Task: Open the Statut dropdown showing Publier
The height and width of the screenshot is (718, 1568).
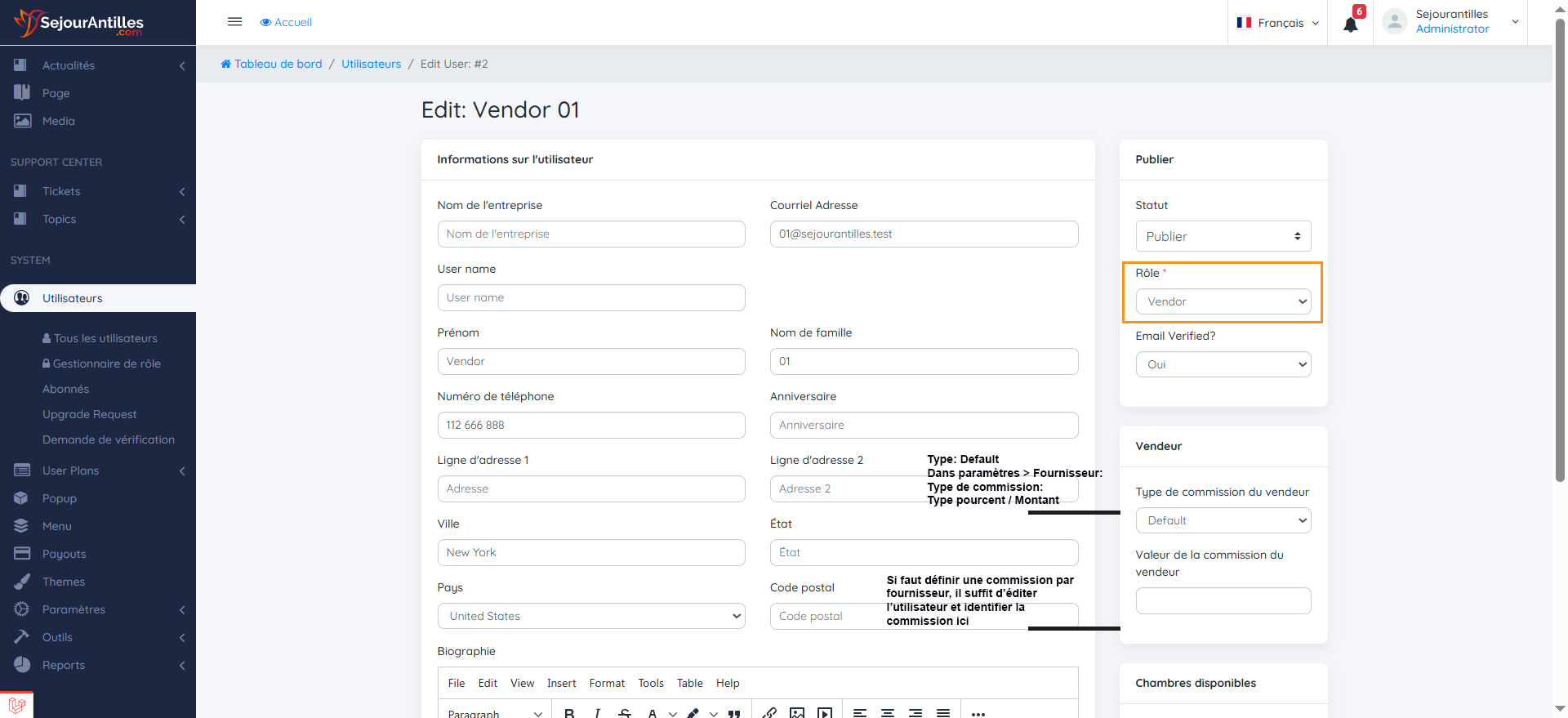Action: 1223,236
